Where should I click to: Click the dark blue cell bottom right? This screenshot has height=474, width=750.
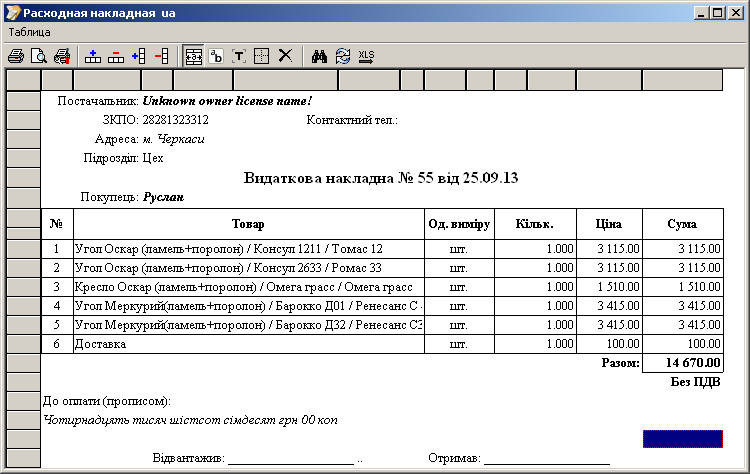tap(683, 439)
